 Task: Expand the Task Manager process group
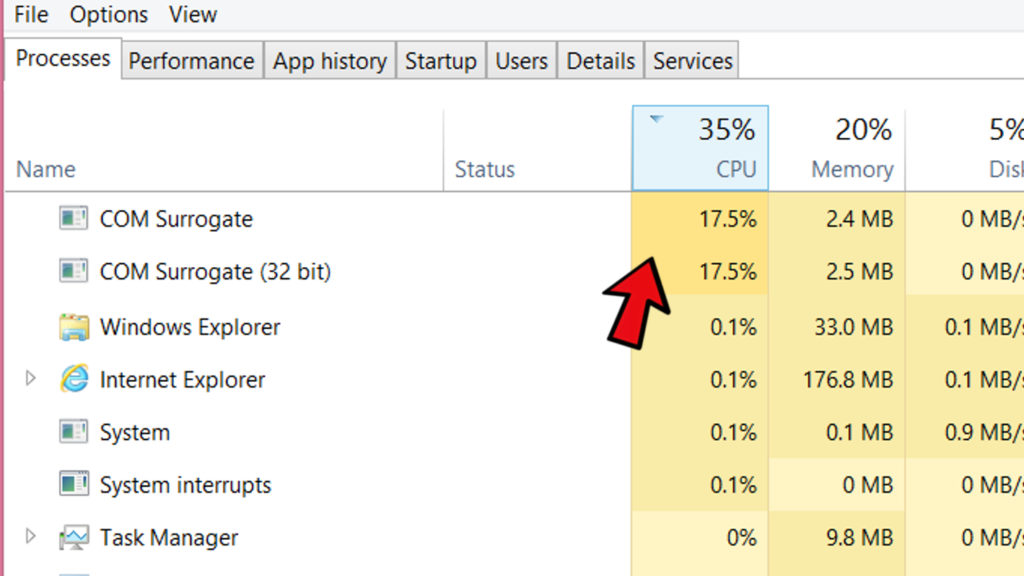30,537
